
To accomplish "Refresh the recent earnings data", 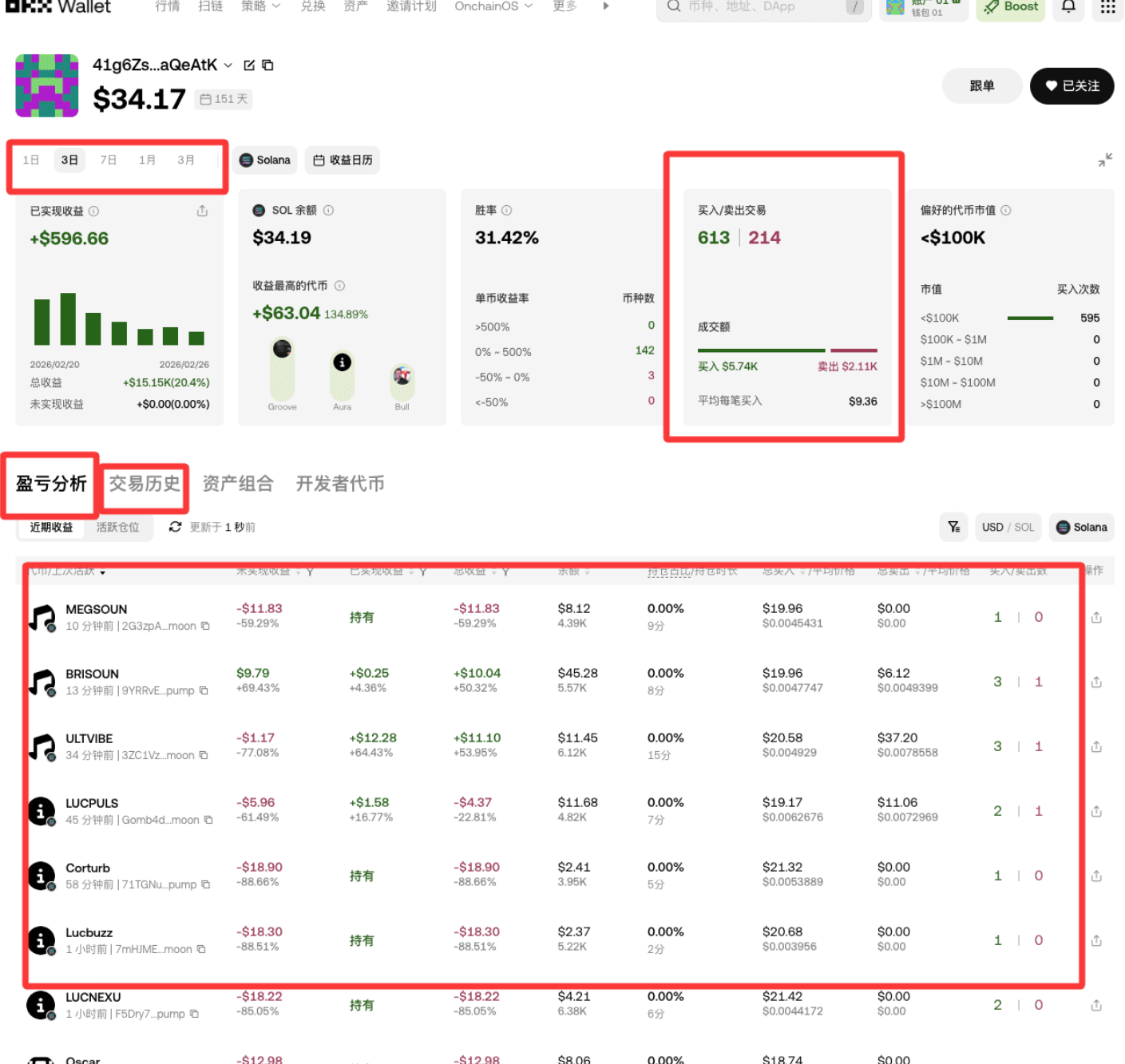I will coord(176,527).
